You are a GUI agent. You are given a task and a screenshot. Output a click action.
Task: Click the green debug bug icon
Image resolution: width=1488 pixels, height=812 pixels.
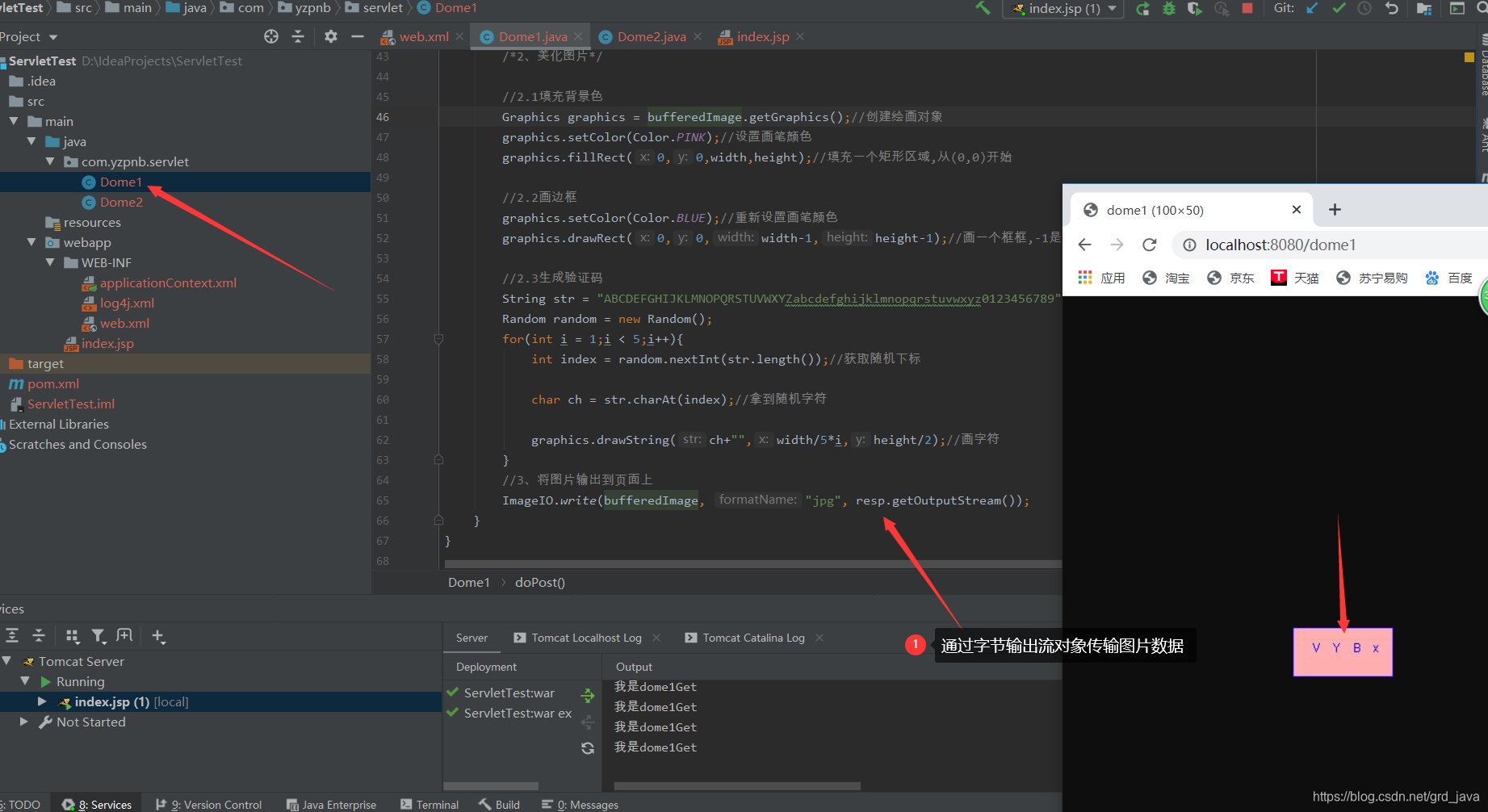click(x=1168, y=9)
